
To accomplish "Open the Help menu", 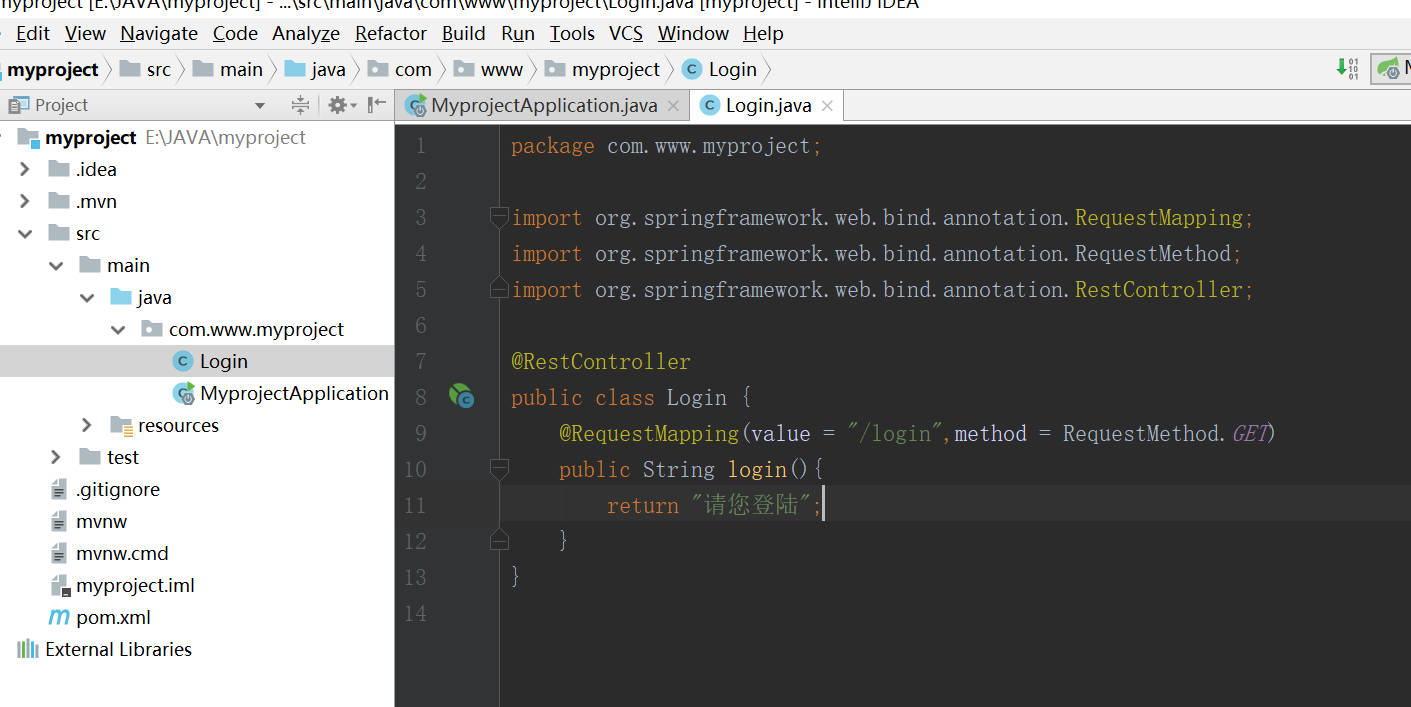I will pyautogui.click(x=763, y=33).
